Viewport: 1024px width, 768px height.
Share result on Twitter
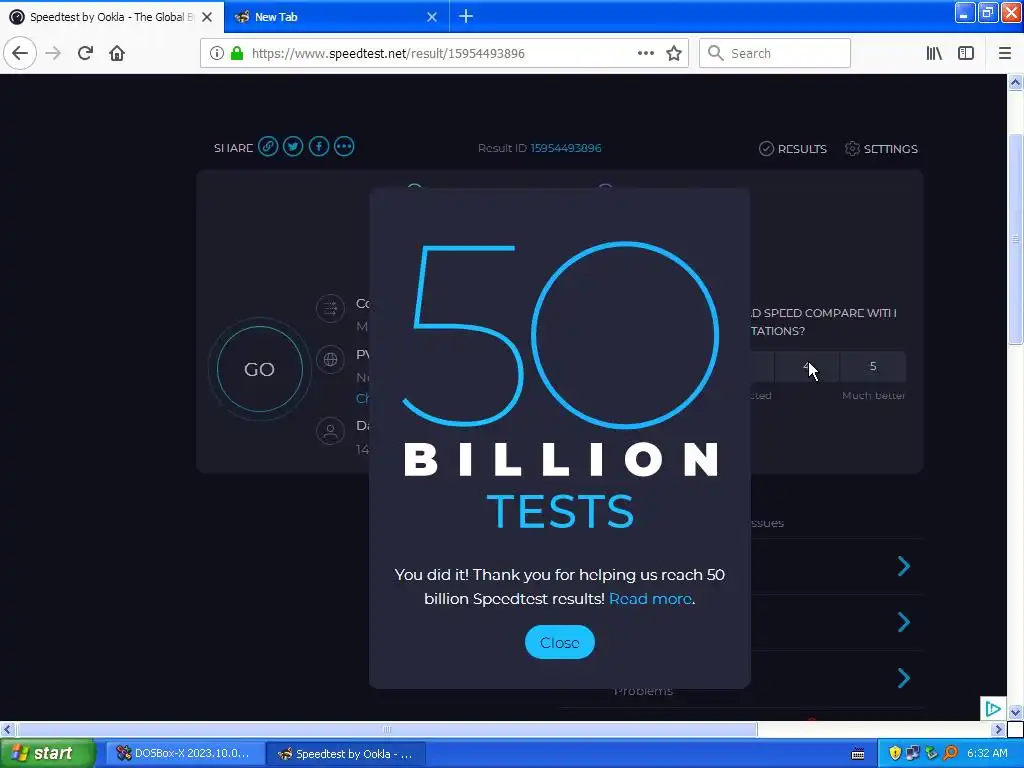click(293, 146)
